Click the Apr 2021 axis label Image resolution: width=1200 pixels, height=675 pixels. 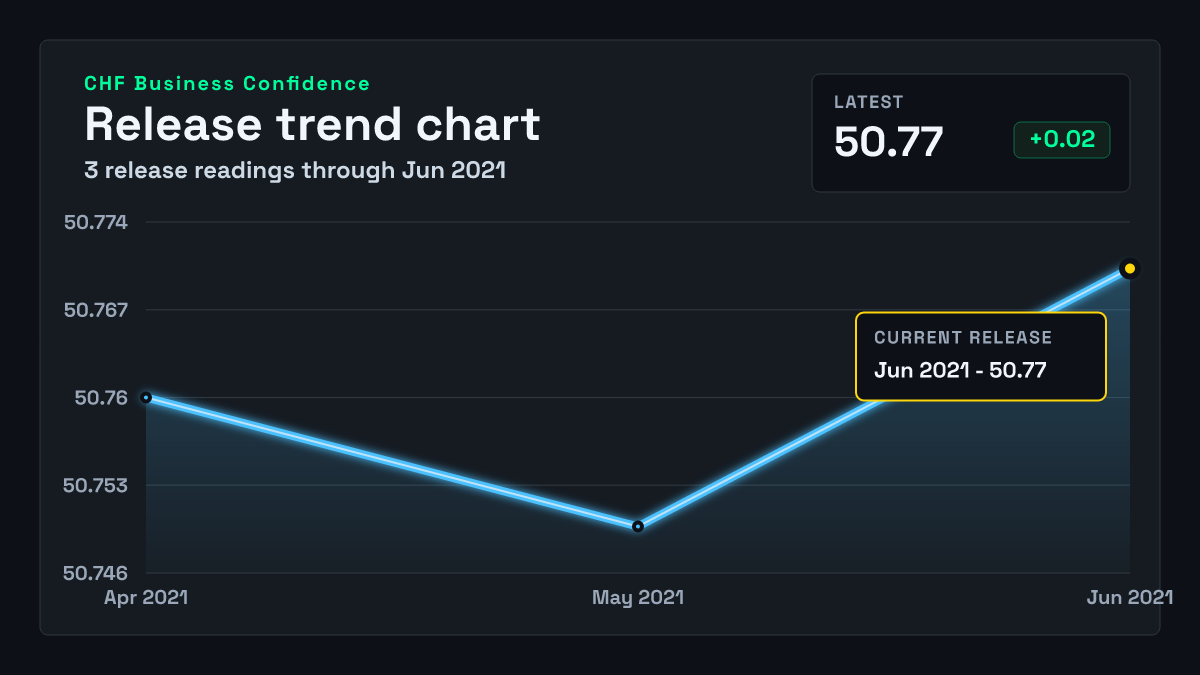click(x=146, y=597)
